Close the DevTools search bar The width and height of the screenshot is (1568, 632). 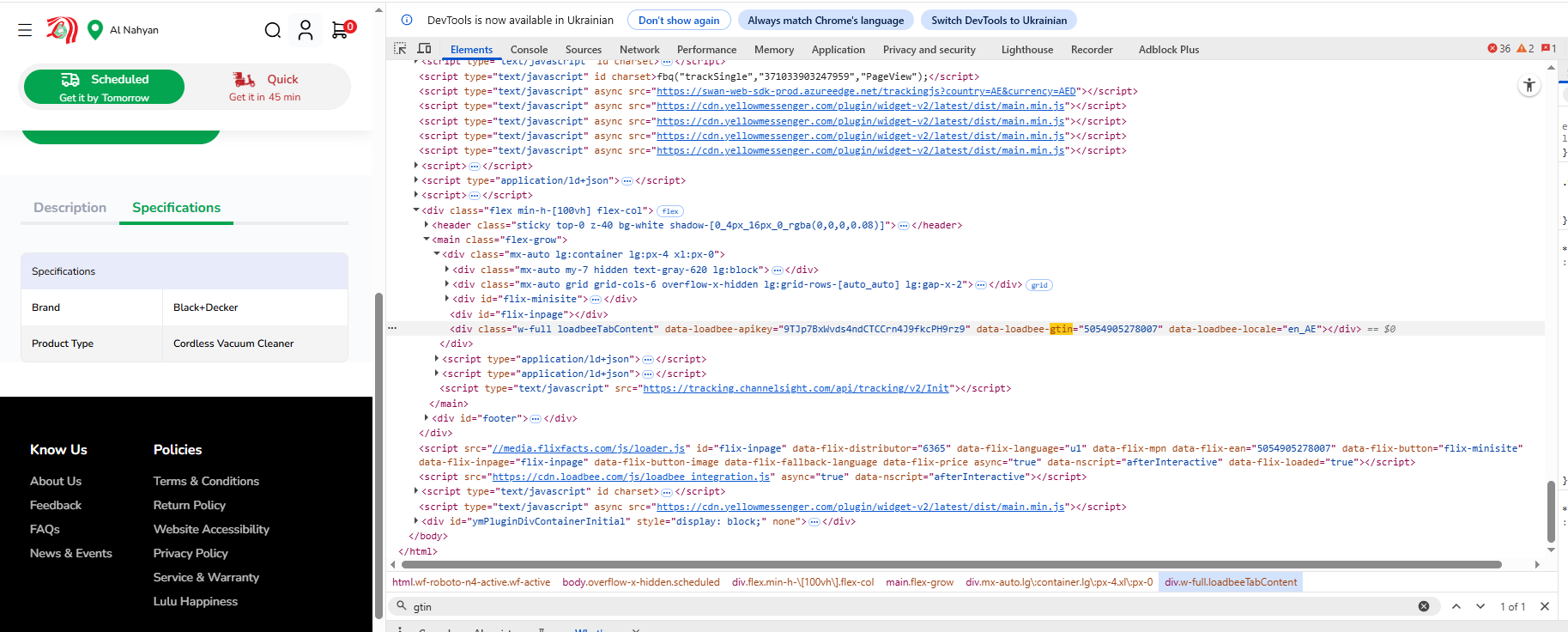pos(1545,606)
